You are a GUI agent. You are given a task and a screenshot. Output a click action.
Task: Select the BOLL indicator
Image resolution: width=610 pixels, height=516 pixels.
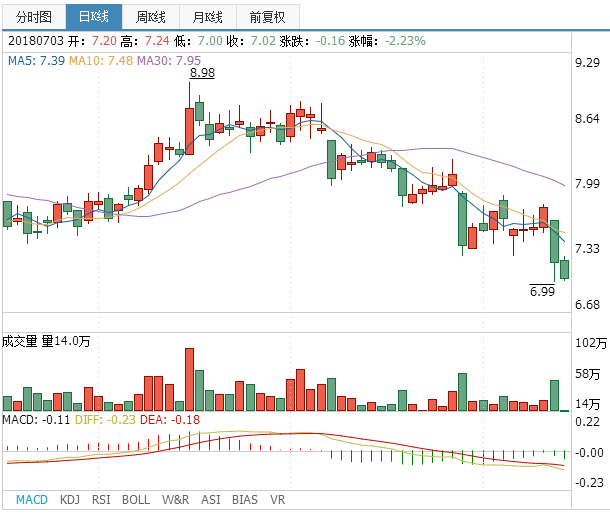click(x=136, y=499)
